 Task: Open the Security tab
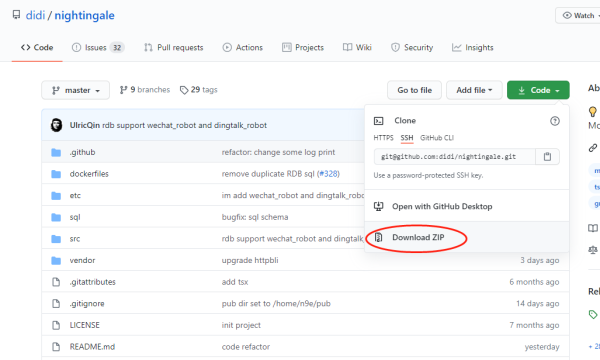point(412,47)
